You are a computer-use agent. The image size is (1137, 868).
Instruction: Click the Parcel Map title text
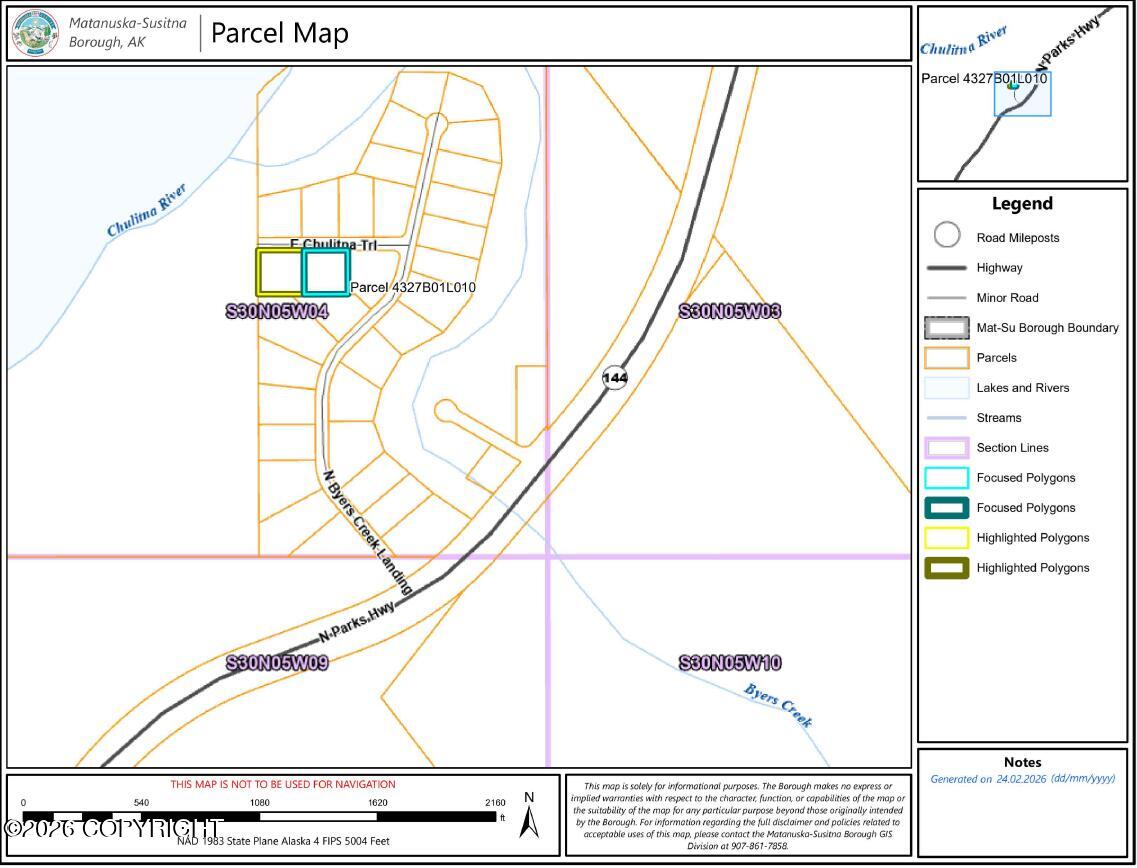tap(279, 33)
